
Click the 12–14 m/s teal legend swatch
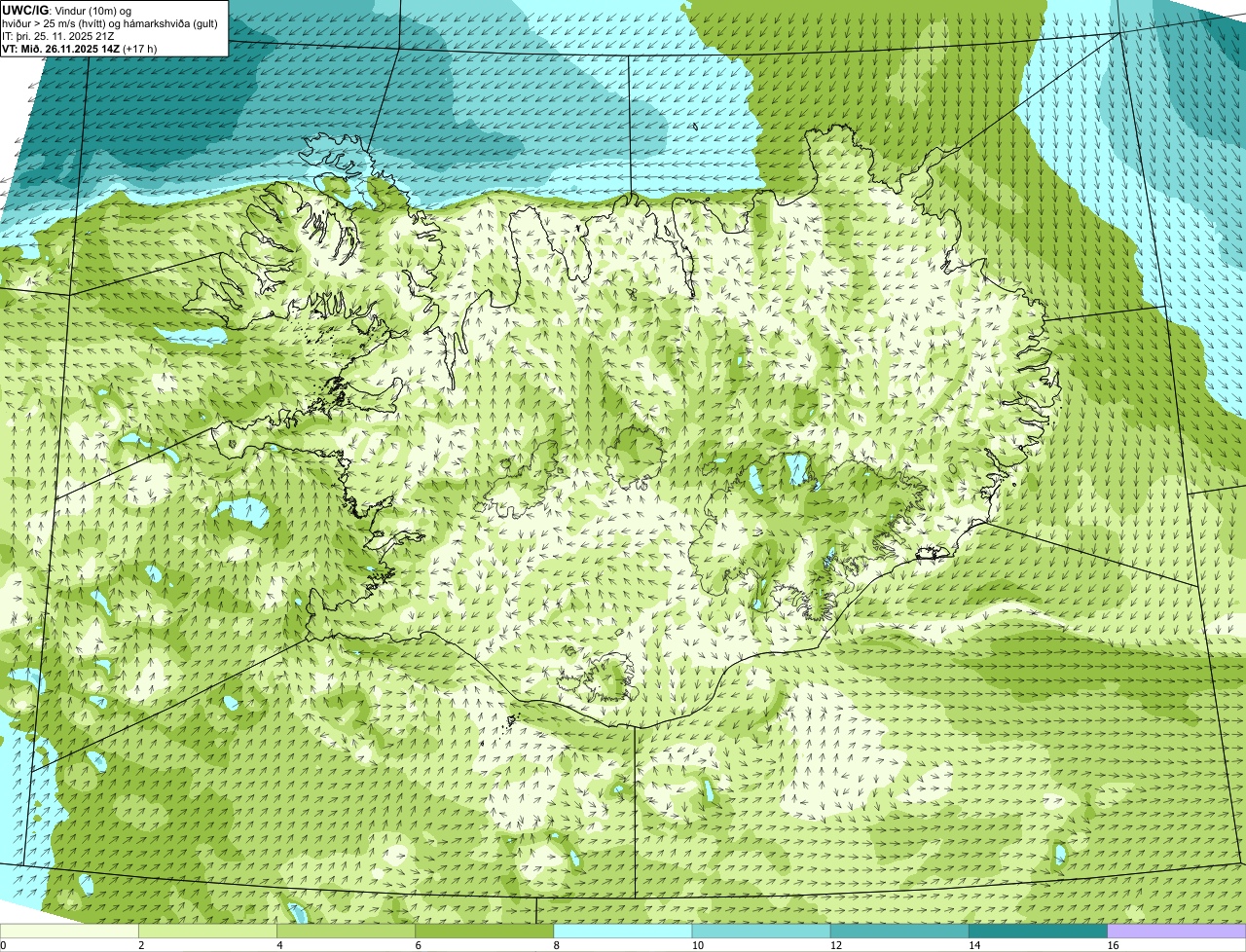[x=899, y=932]
